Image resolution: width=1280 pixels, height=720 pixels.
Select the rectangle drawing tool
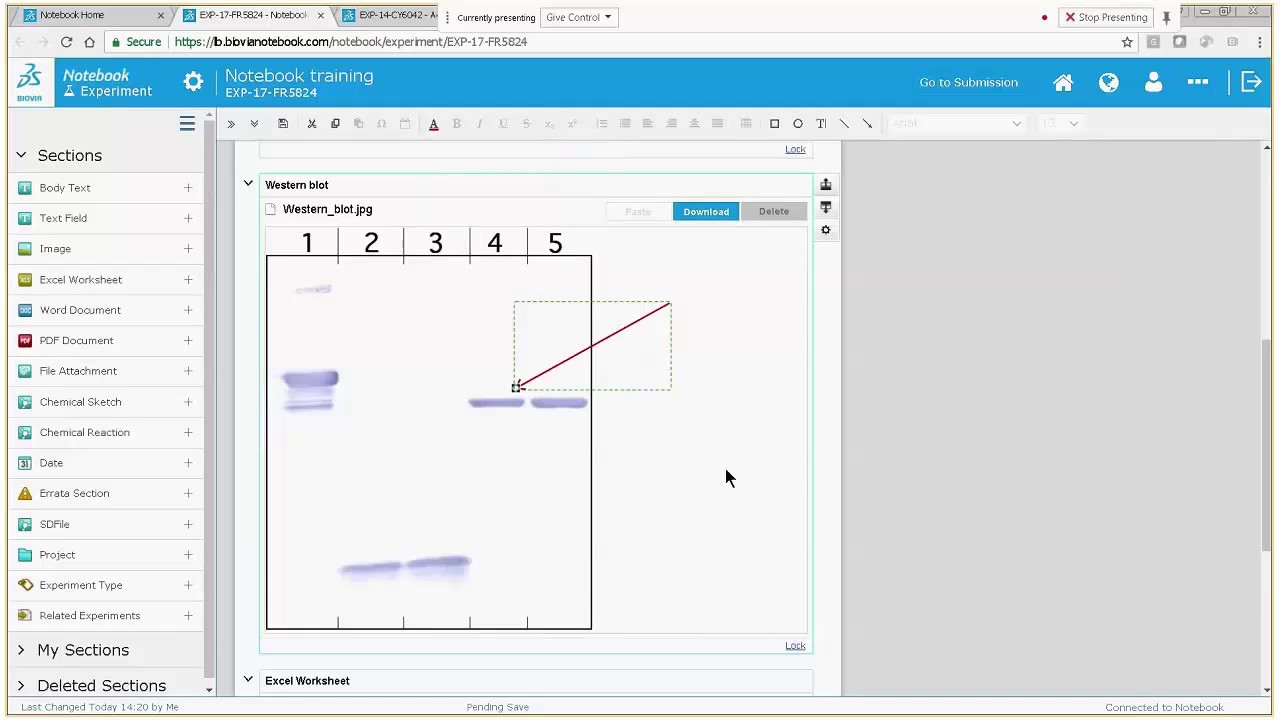pyautogui.click(x=774, y=124)
